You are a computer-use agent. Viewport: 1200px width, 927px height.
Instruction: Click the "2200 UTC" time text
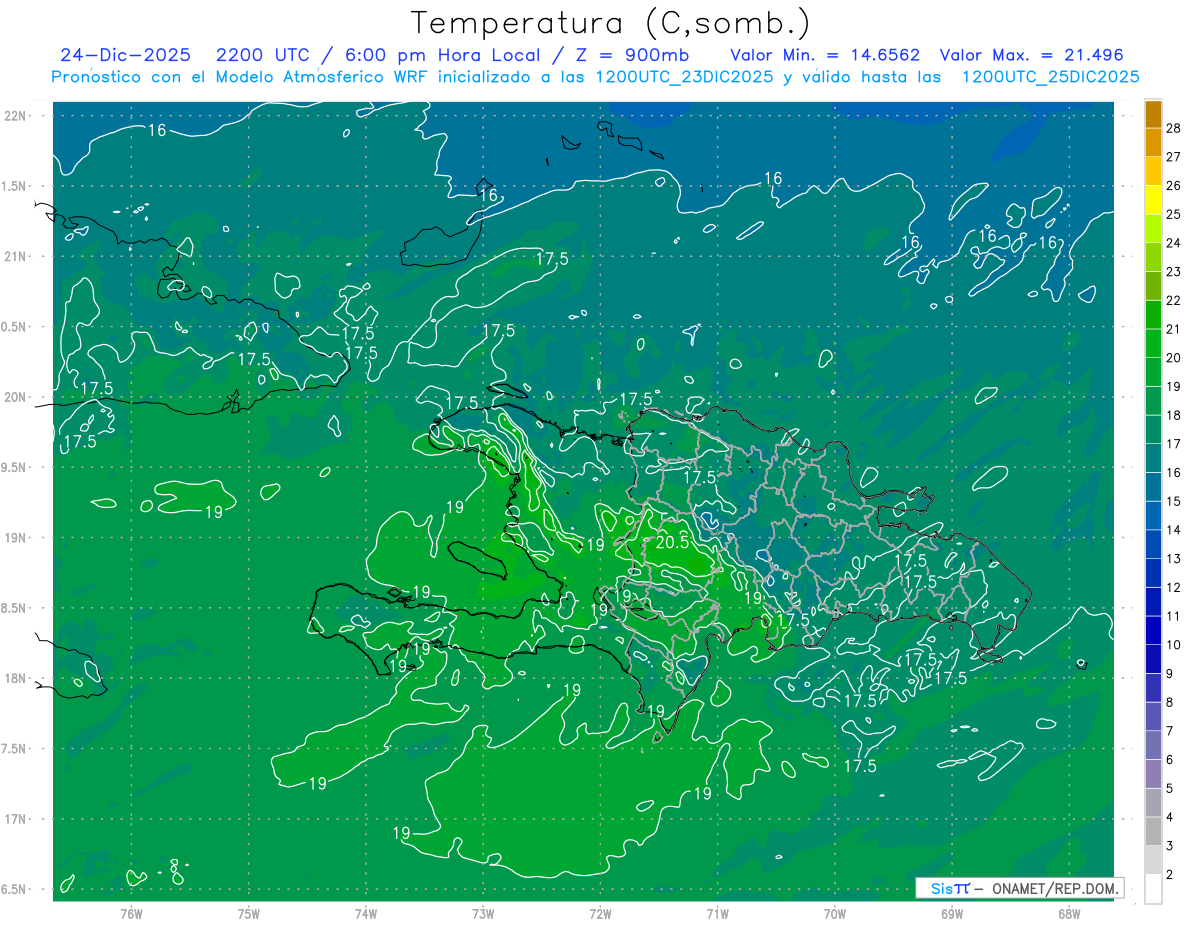(262, 55)
